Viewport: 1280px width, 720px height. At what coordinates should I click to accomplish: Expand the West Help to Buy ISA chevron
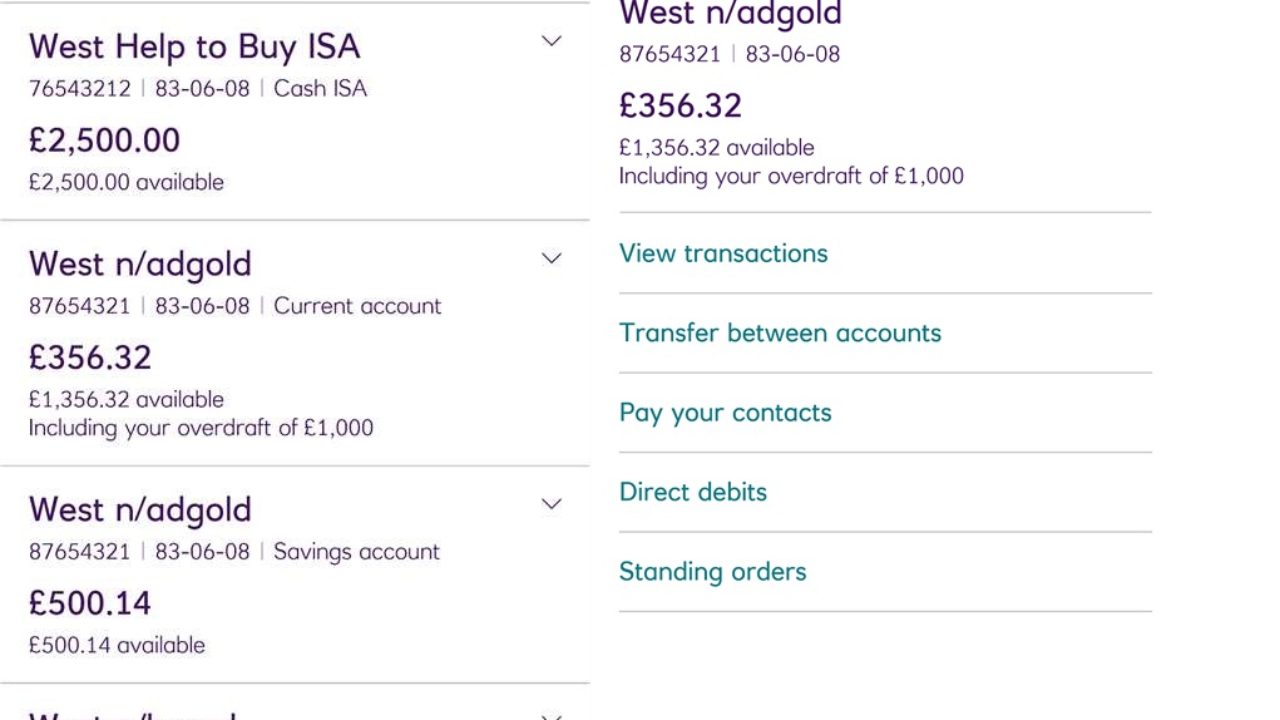coord(551,41)
